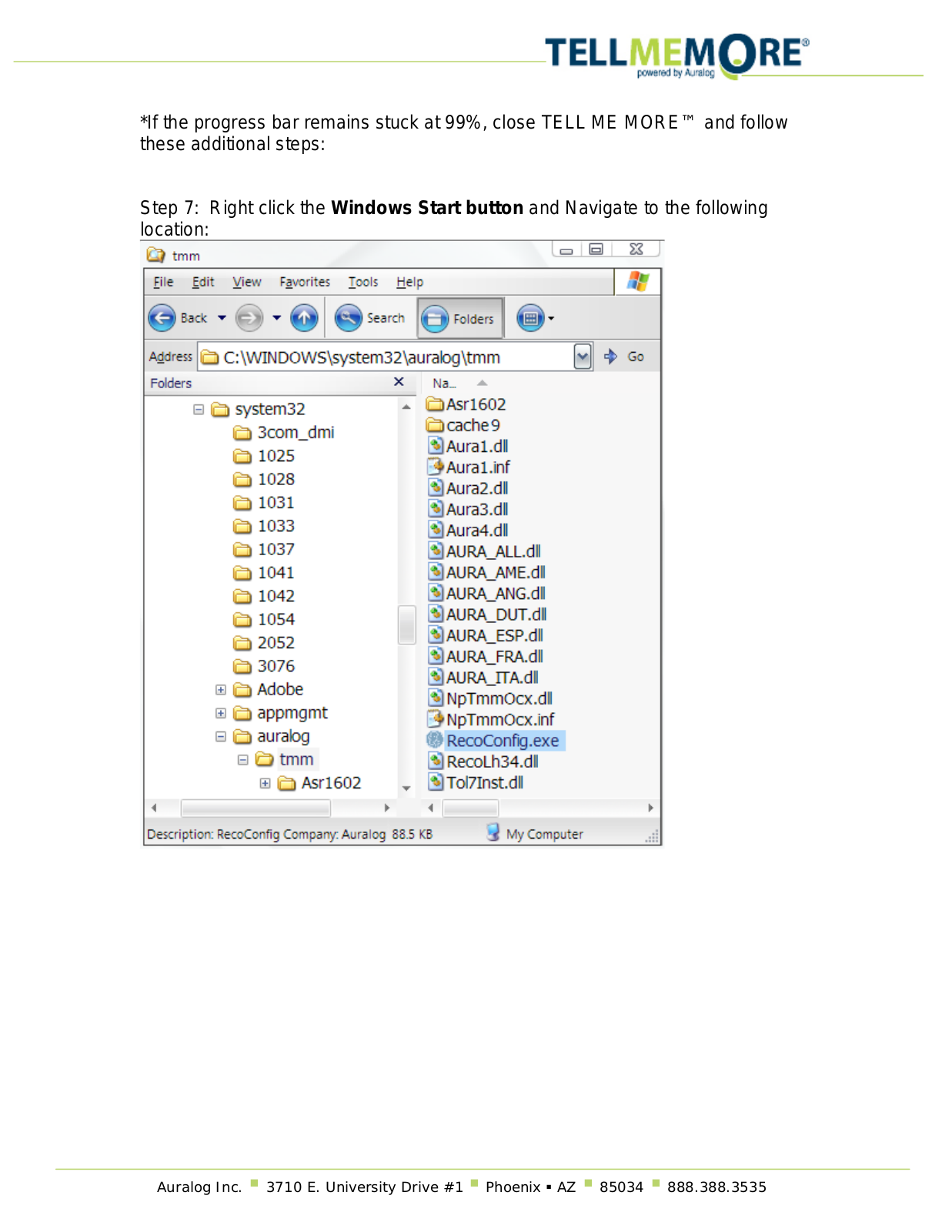Select the auralog folder in tree
Image resolution: width=952 pixels, height=1232 pixels.
pyautogui.click(x=272, y=737)
